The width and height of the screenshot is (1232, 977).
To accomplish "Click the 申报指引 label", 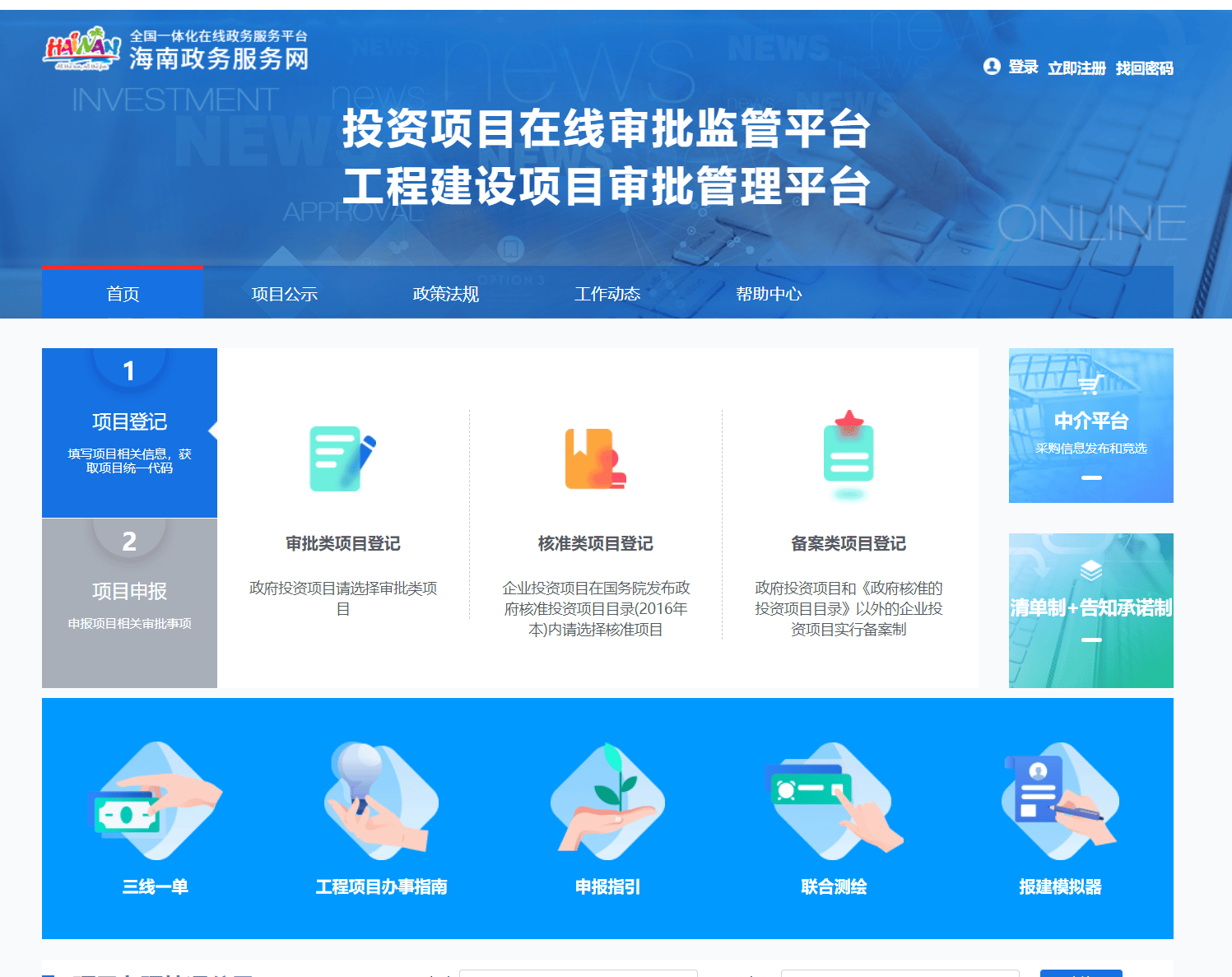I will 607,886.
